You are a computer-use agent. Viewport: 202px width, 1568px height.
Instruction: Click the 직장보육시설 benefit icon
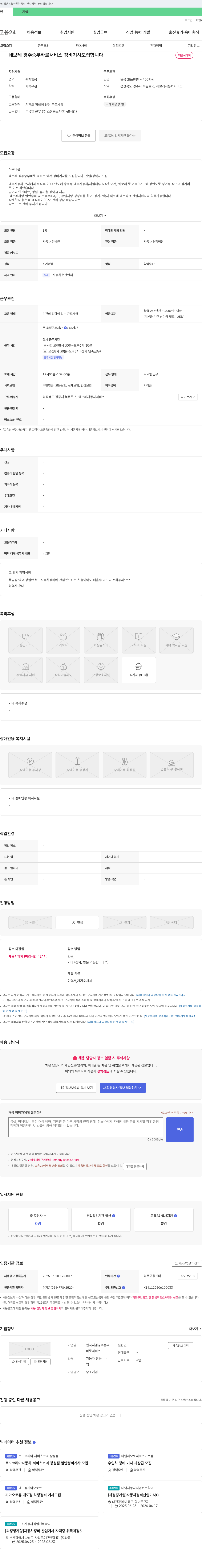point(101,670)
